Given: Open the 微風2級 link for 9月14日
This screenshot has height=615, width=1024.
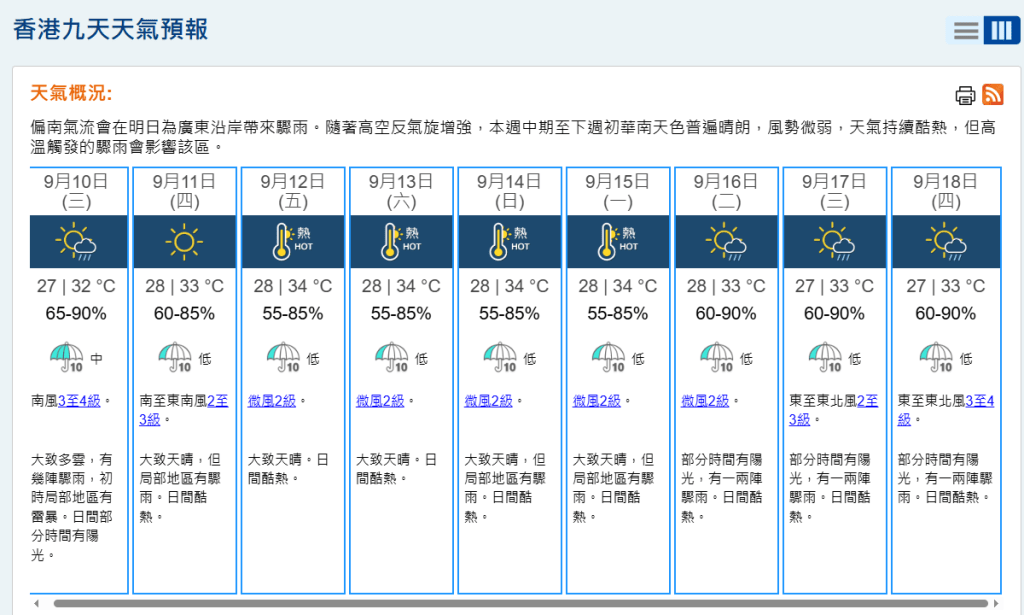Looking at the screenshot, I should (x=488, y=401).
